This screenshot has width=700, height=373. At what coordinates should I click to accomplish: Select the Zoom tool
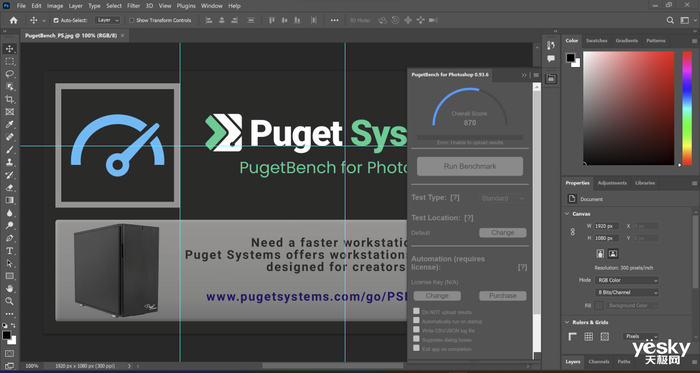pos(9,301)
